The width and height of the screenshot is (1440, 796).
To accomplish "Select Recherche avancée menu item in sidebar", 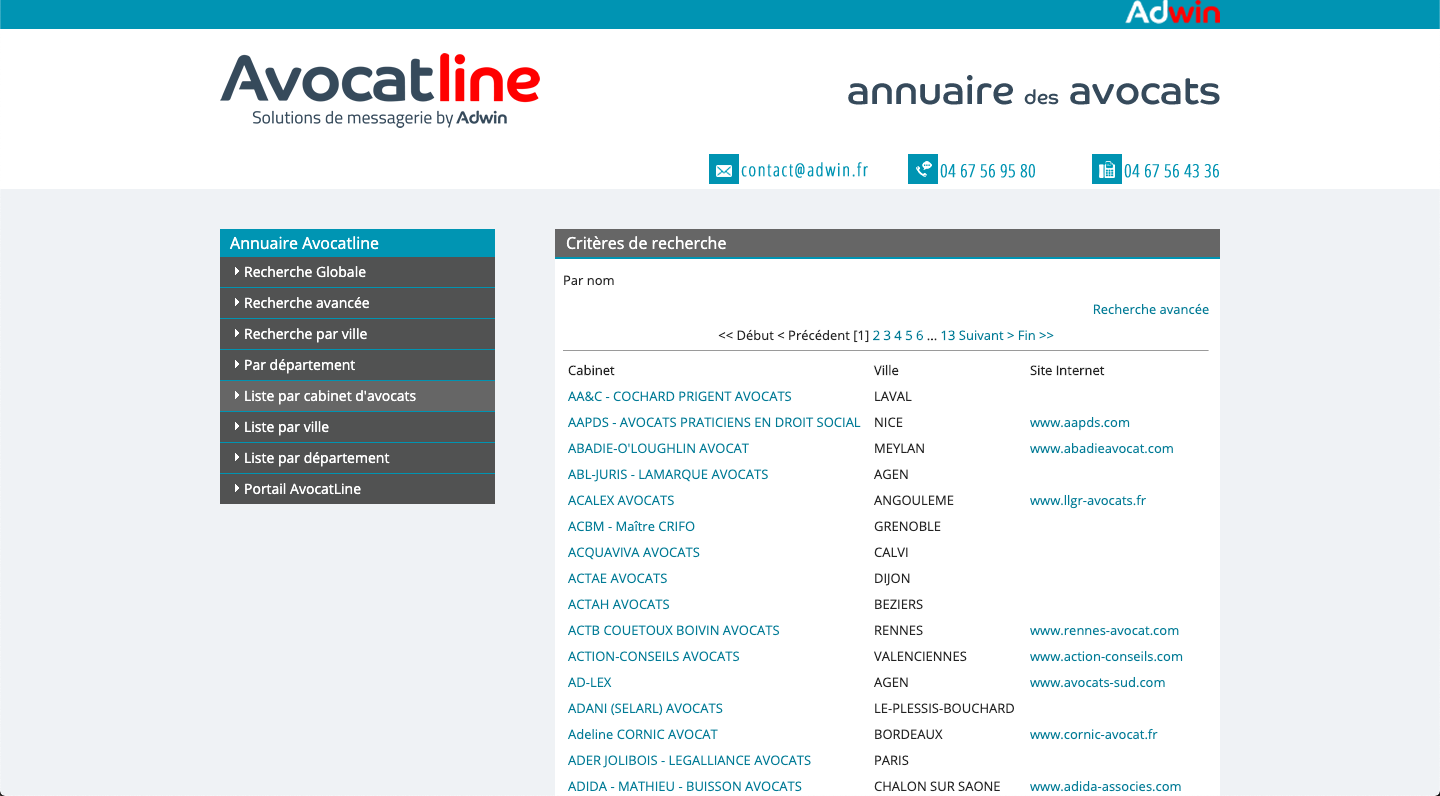I will pos(357,303).
